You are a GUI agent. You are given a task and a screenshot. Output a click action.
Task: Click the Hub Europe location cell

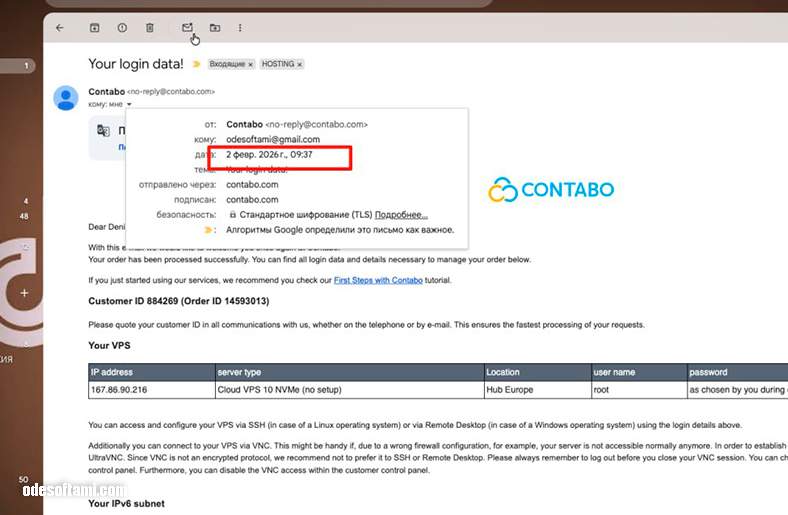pos(538,390)
